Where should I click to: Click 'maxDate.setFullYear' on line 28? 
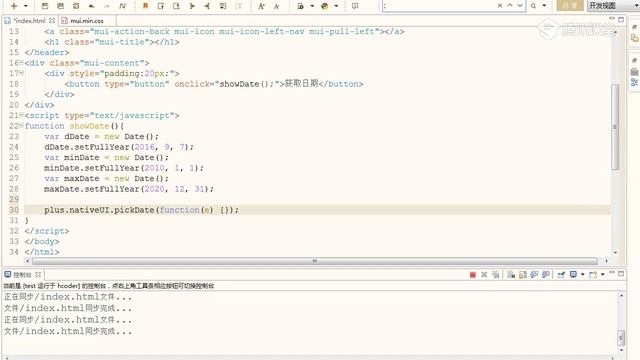click(x=91, y=189)
